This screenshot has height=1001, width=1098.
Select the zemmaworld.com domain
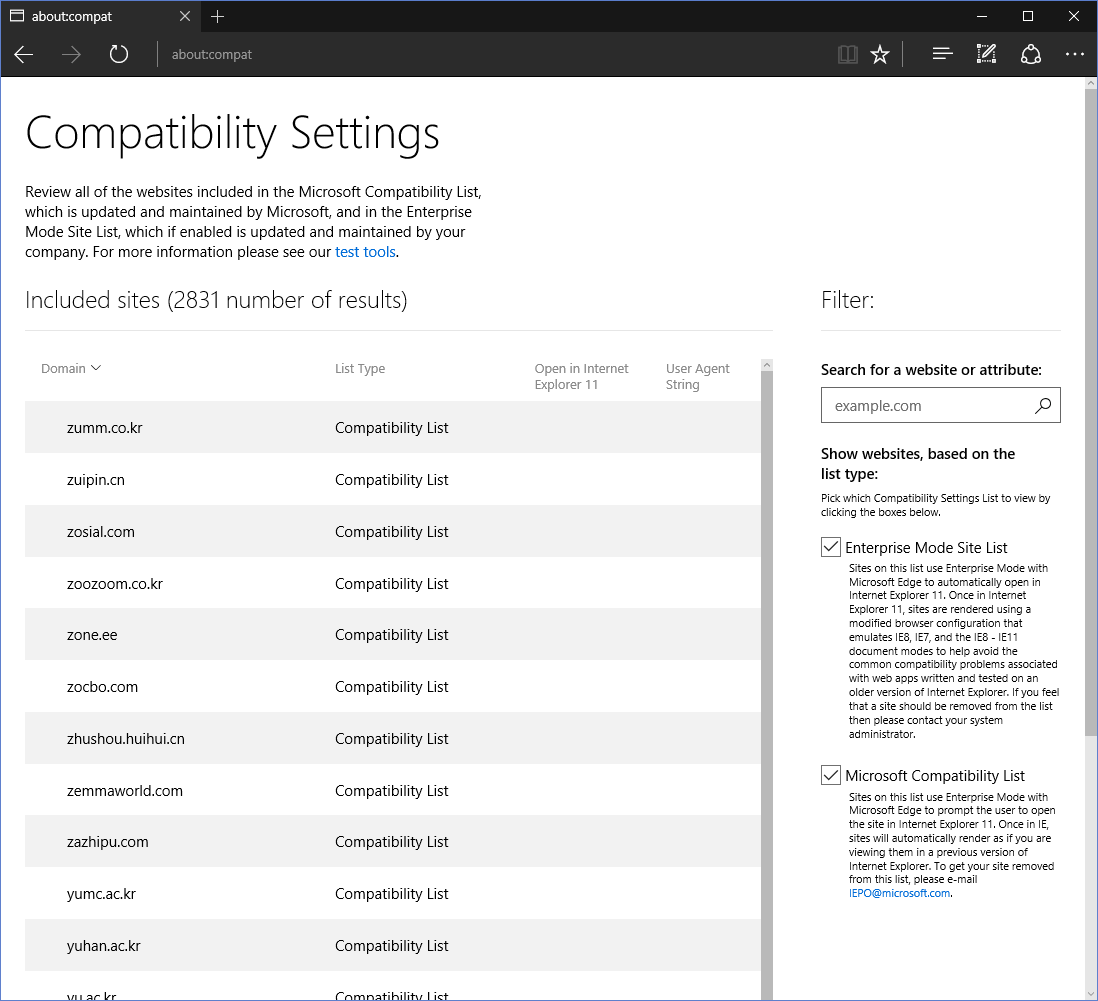pyautogui.click(x=125, y=790)
